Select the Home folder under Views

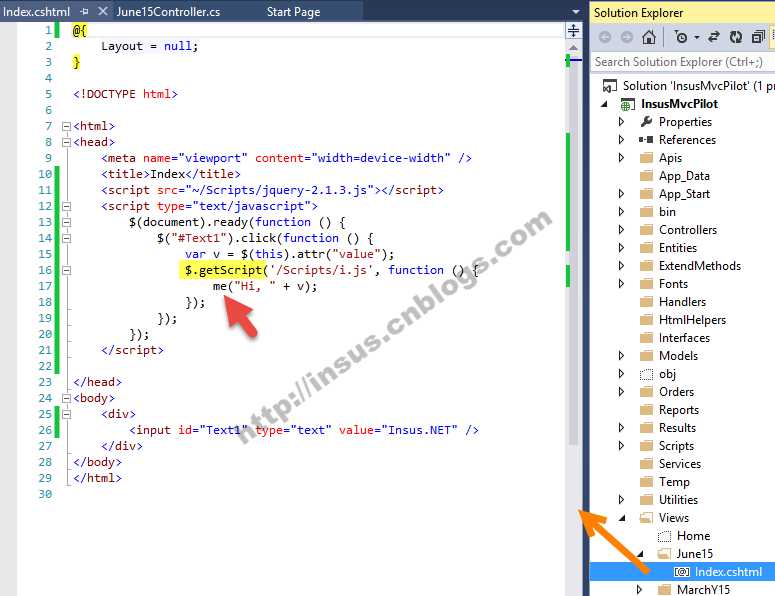pyautogui.click(x=693, y=536)
